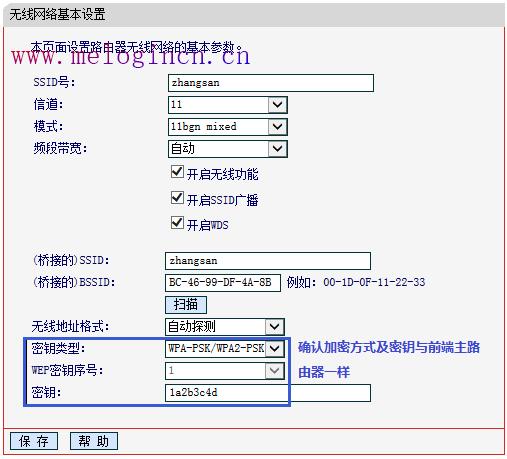Open the 信道 channel dropdown showing 11
The height and width of the screenshot is (459, 507).
227,105
